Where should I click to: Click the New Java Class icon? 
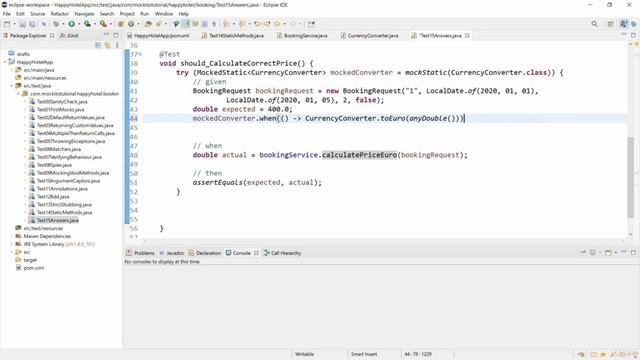pyautogui.click(x=131, y=24)
